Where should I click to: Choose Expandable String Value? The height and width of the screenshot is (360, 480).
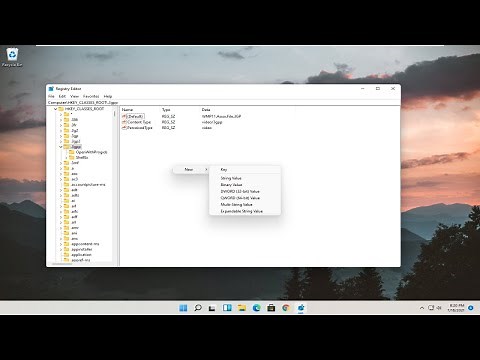(x=245, y=211)
